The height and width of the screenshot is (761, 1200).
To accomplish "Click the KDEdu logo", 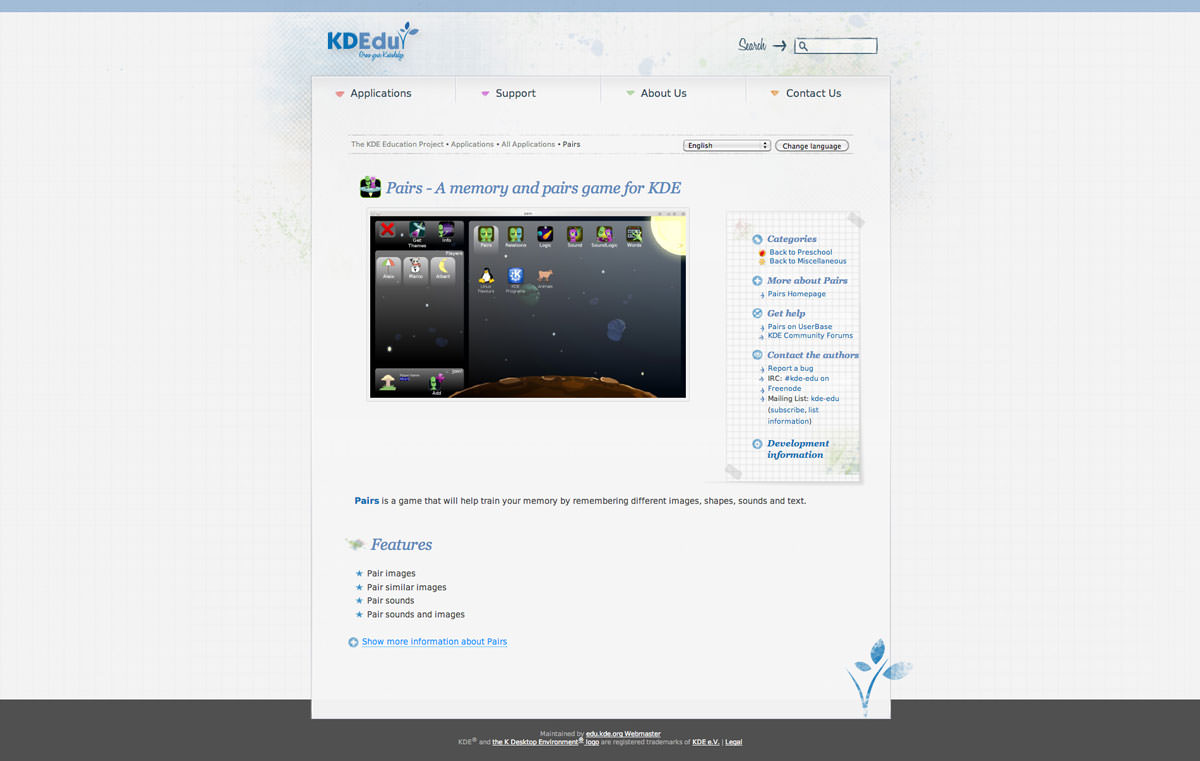I will (372, 43).
